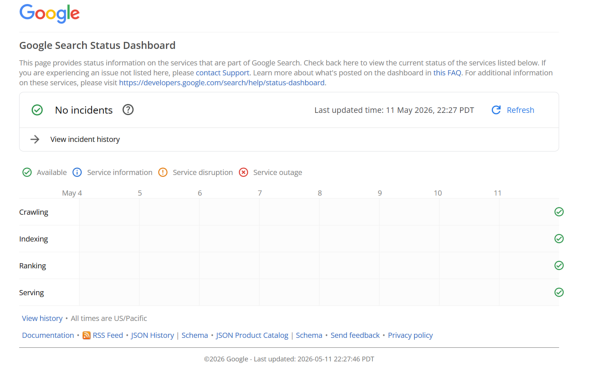590x368 pixels.
Task: Open this FAQ link
Action: (447, 73)
